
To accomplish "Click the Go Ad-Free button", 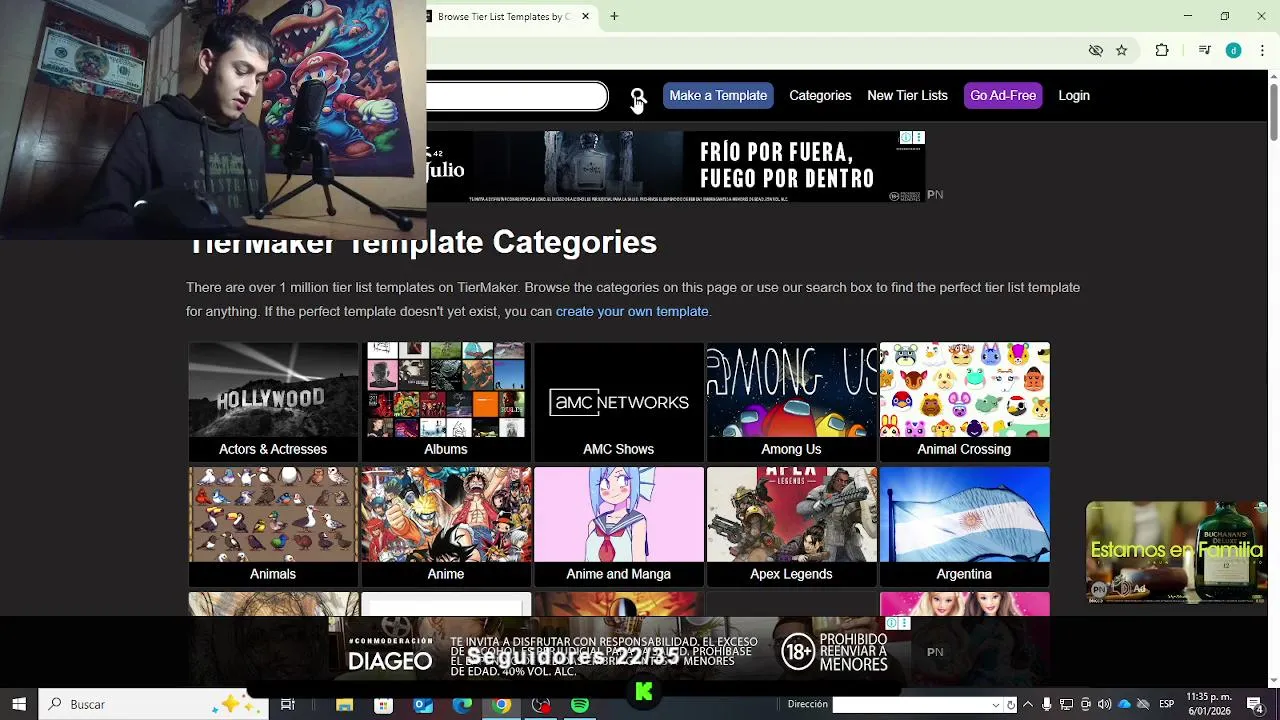I will [x=1003, y=96].
